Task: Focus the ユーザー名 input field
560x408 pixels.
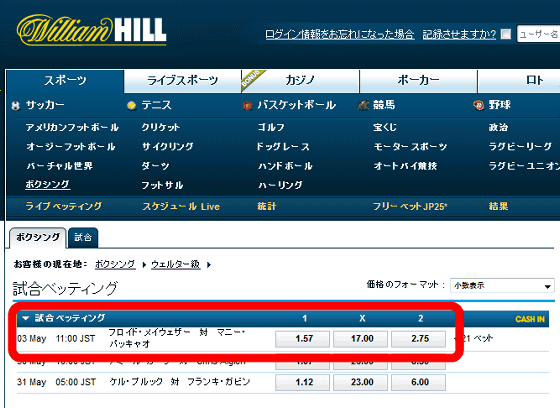Action: [x=538, y=34]
